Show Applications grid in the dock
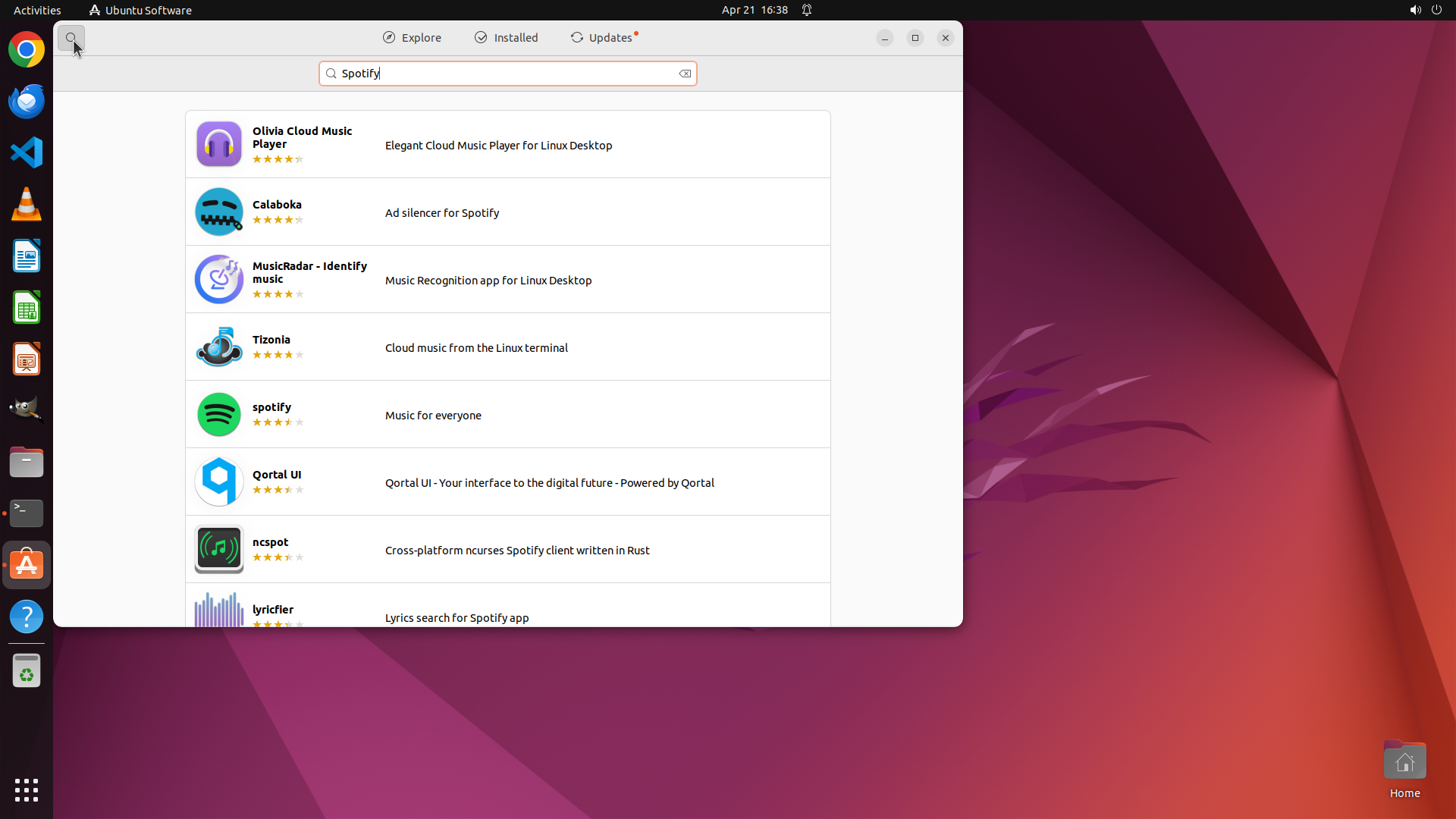The height and width of the screenshot is (819, 1456). pos(27,789)
